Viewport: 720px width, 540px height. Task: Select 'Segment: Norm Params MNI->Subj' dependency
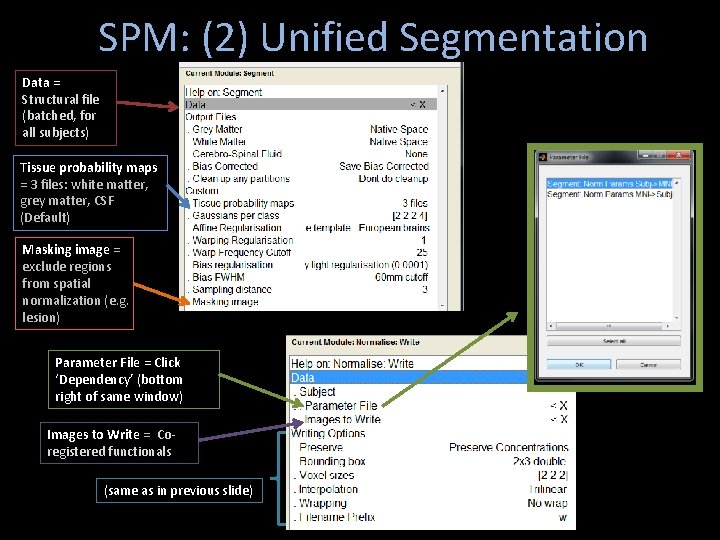(x=609, y=194)
